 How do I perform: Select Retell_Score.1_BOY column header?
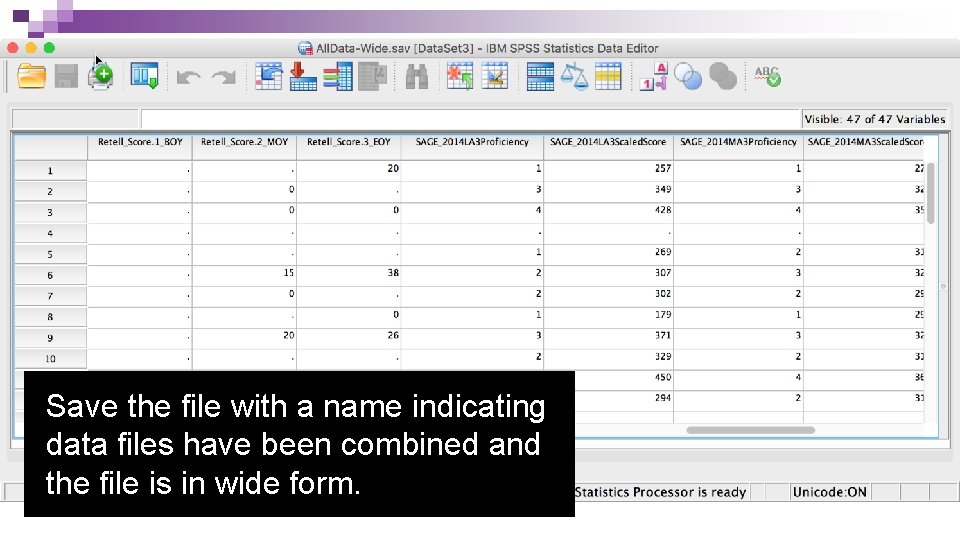click(x=140, y=146)
